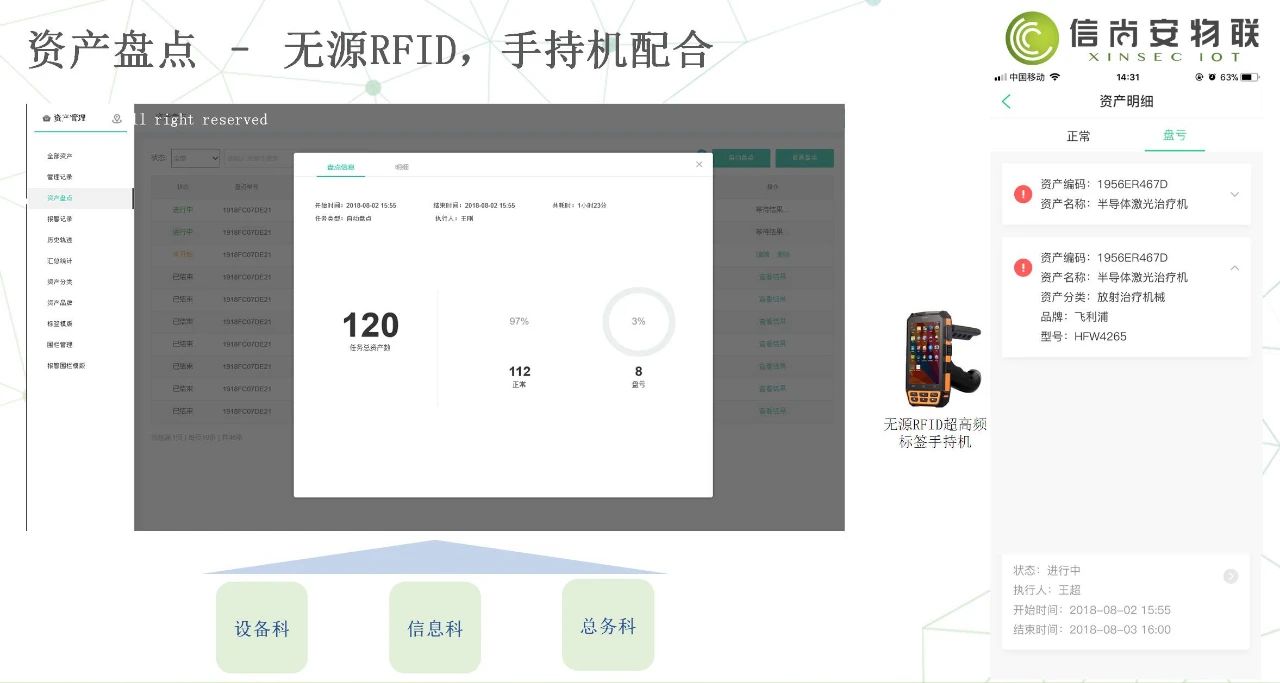1280x683 pixels.
Task: Click the location pin icon beside 资产管理
Action: (x=117, y=118)
